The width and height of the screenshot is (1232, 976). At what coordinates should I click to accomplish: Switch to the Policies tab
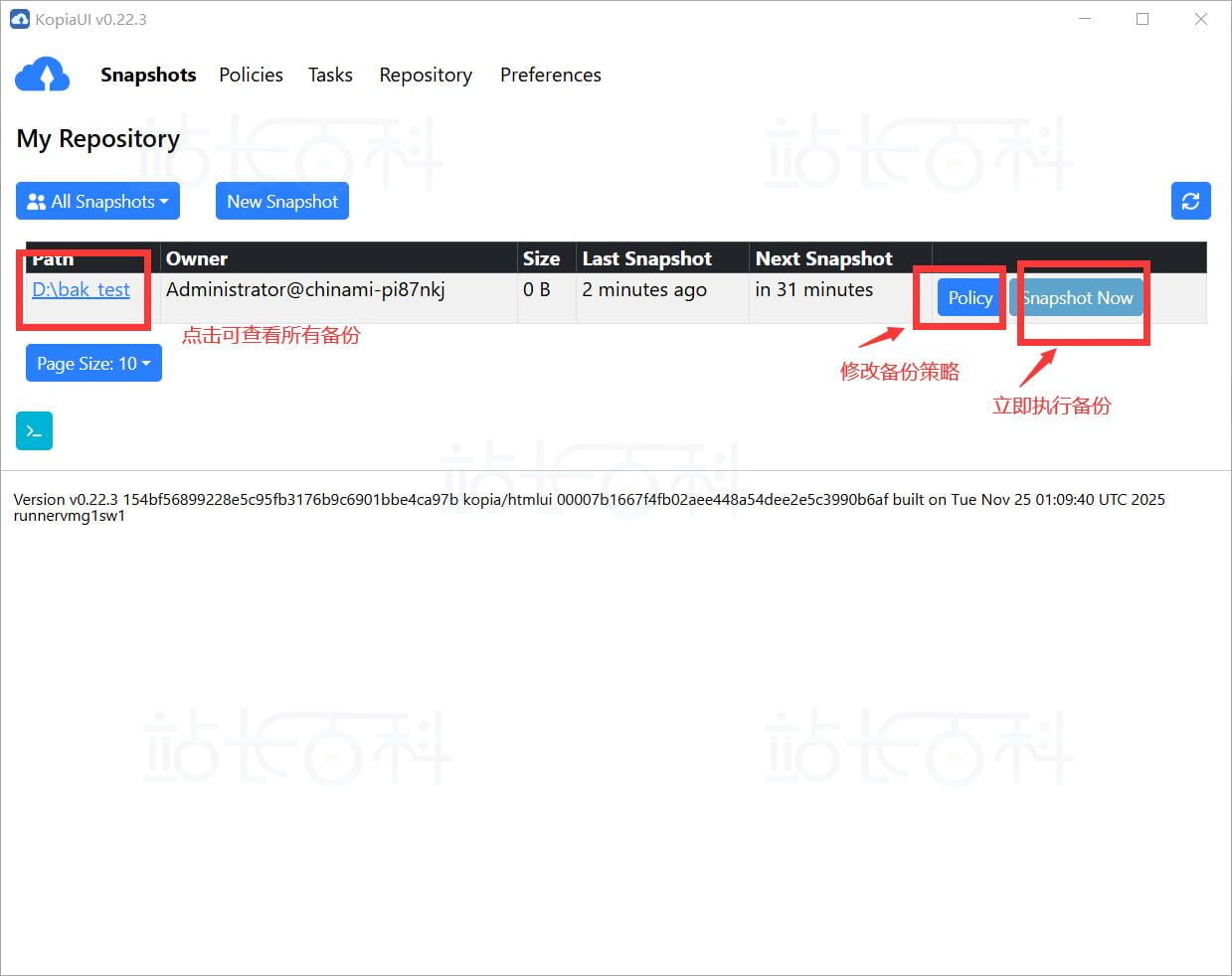point(251,75)
